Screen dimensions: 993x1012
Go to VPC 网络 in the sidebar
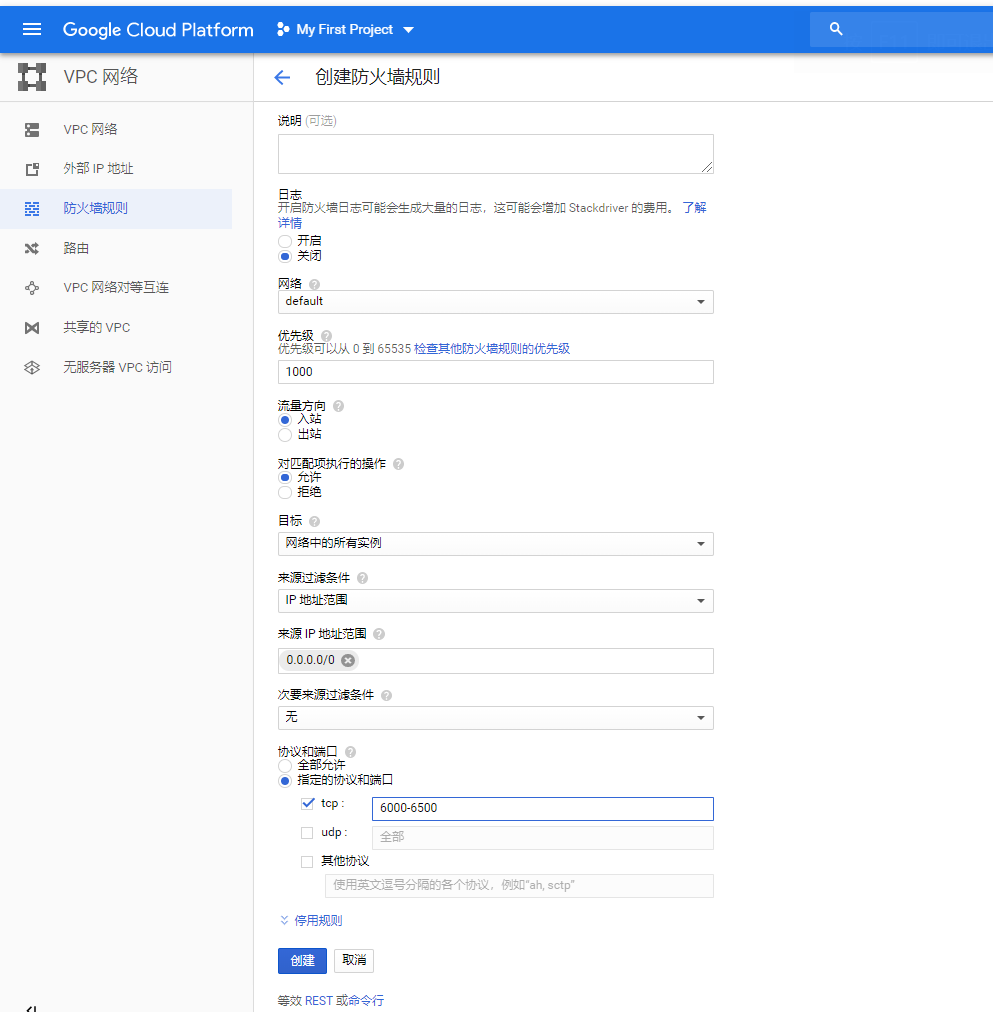point(116,130)
